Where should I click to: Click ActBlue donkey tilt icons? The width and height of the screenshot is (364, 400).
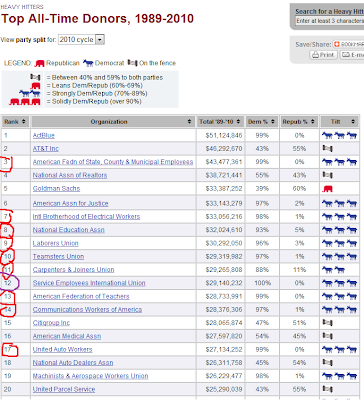[339, 135]
